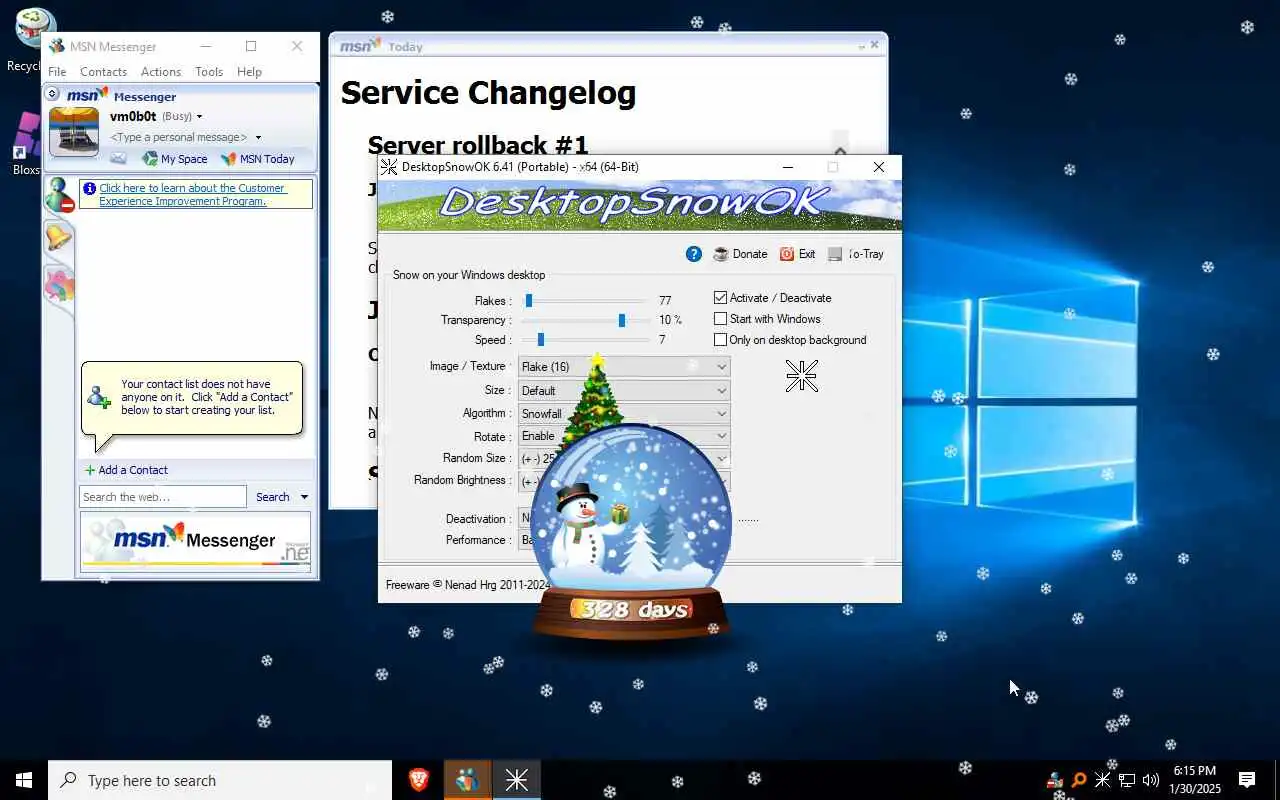This screenshot has width=1280, height=800.
Task: Open the Actions menu in MSN Messenger
Action: 161,72
